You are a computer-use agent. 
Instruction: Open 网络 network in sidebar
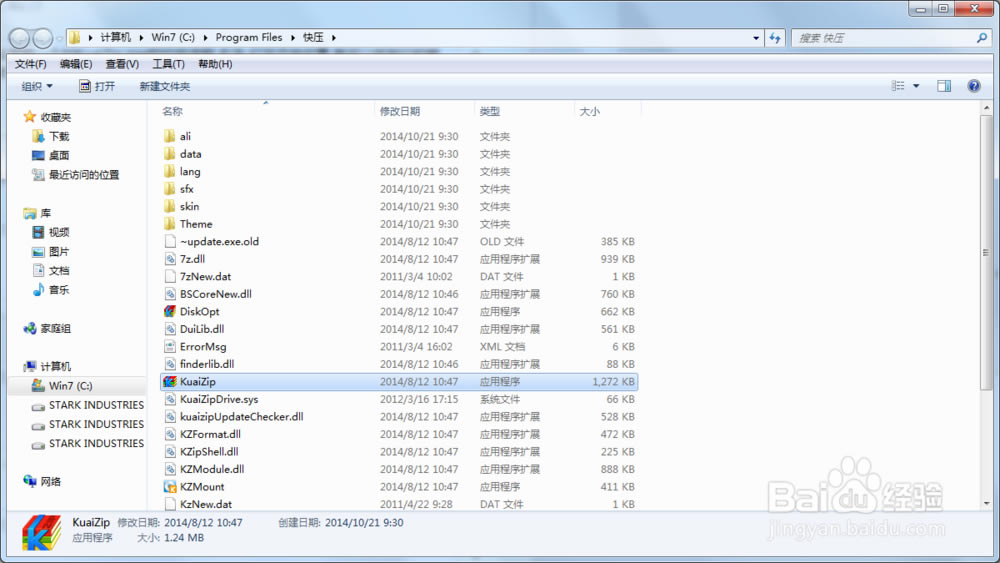[x=43, y=481]
